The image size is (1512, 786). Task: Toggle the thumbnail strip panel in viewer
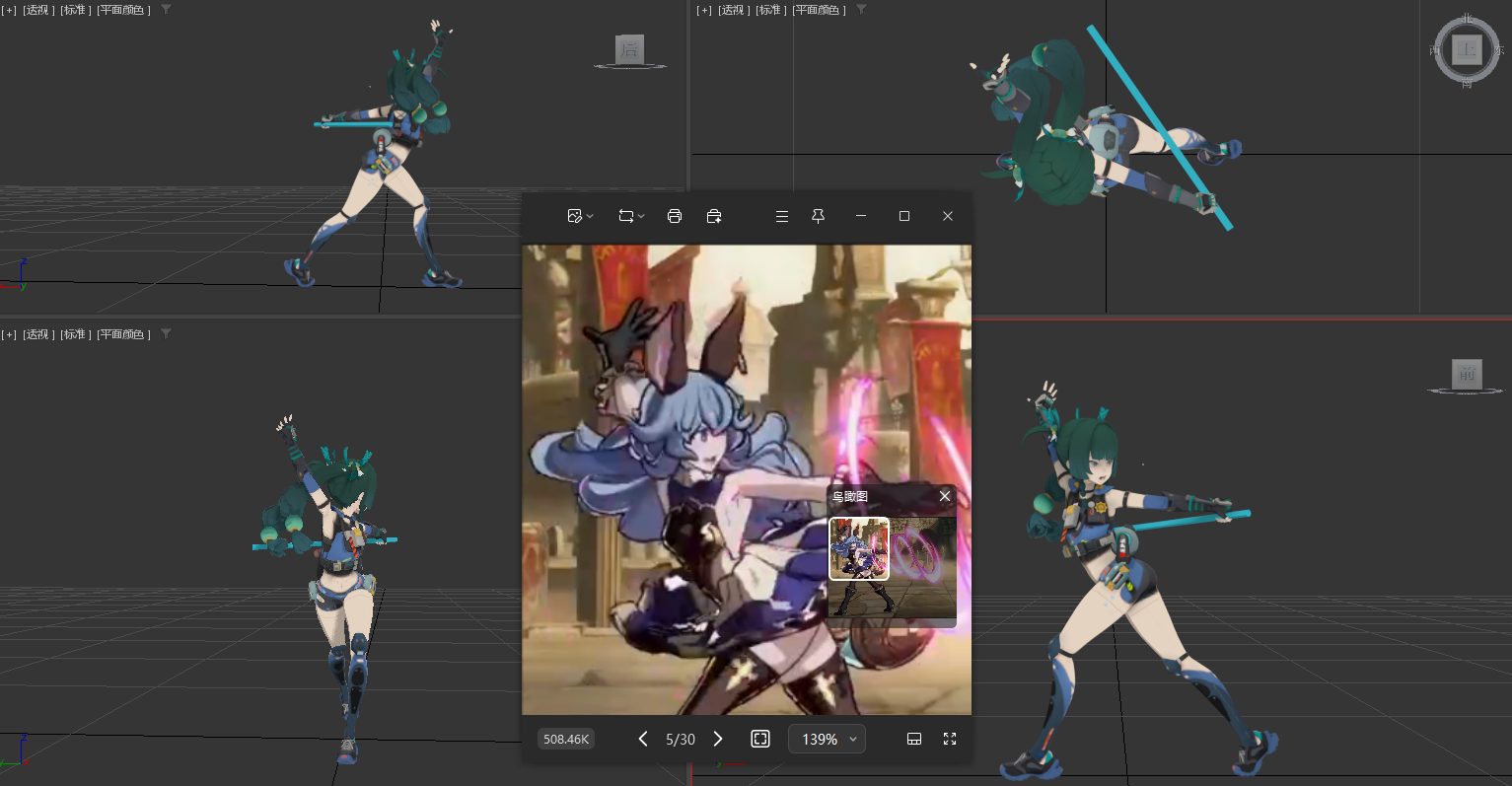pos(914,739)
